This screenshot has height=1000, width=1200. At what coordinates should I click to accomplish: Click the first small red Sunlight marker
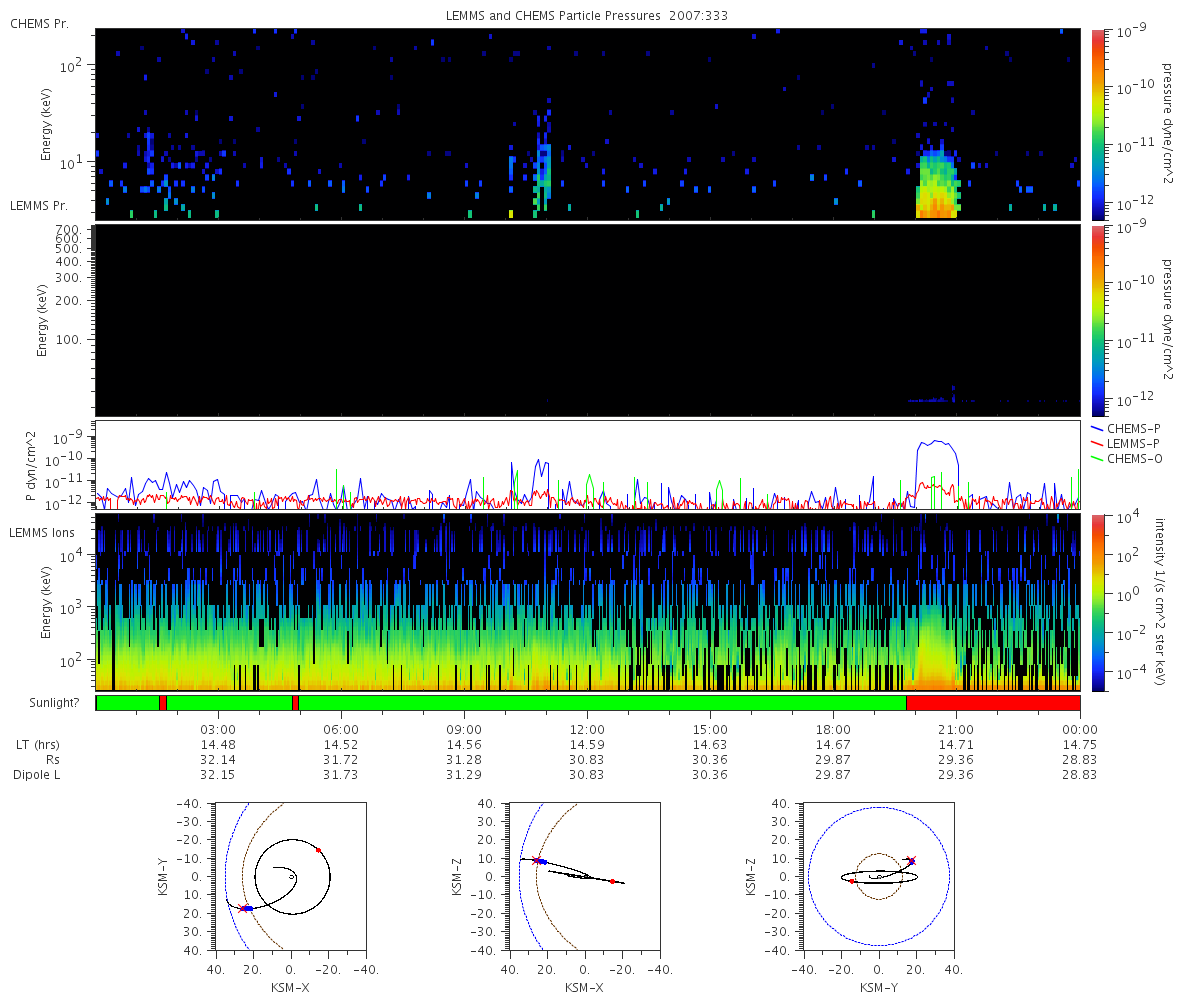click(162, 702)
